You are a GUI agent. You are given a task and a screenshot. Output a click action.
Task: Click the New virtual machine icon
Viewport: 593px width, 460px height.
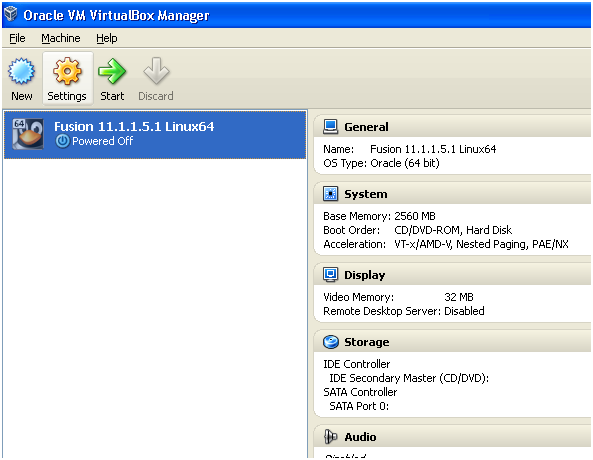21,71
